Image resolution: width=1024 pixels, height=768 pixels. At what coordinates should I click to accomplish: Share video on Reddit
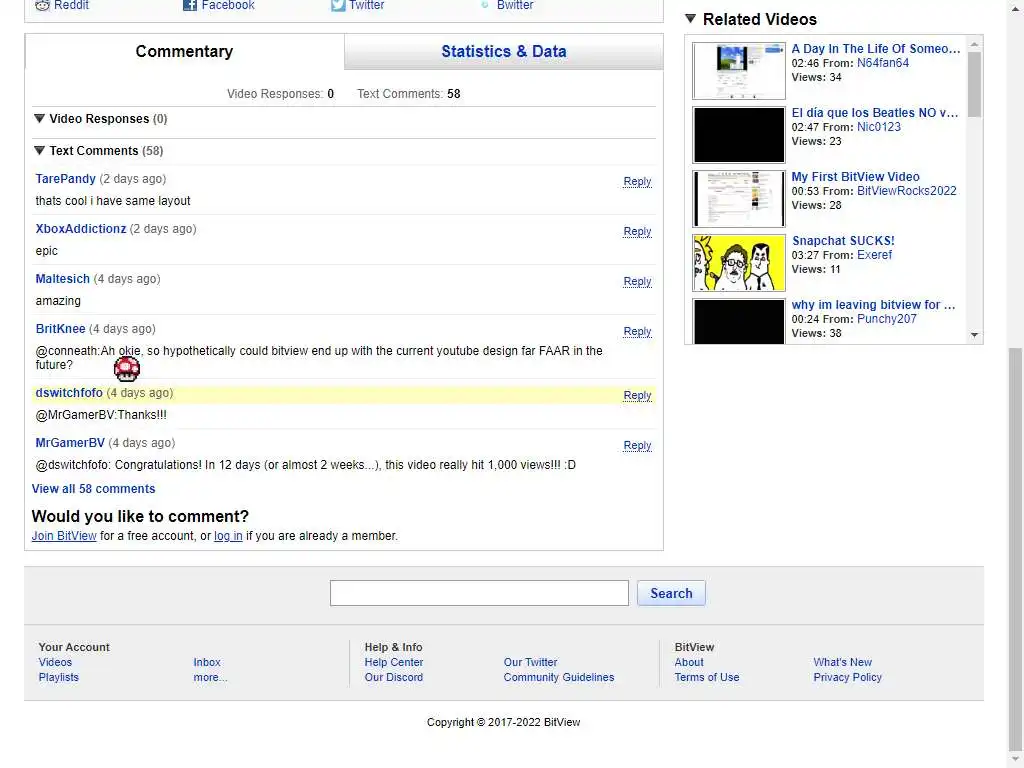(62, 5)
